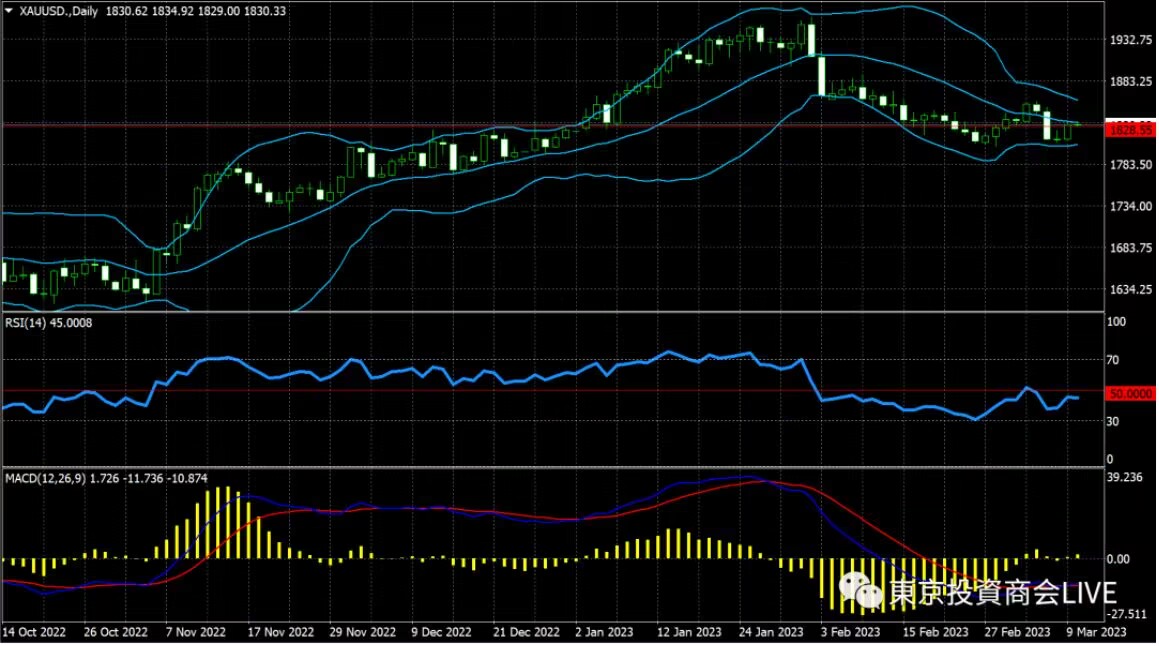Screen dimensions: 1159x646
Task: Click the MACD 0.00 scale label
Action: pyautogui.click(x=1118, y=560)
